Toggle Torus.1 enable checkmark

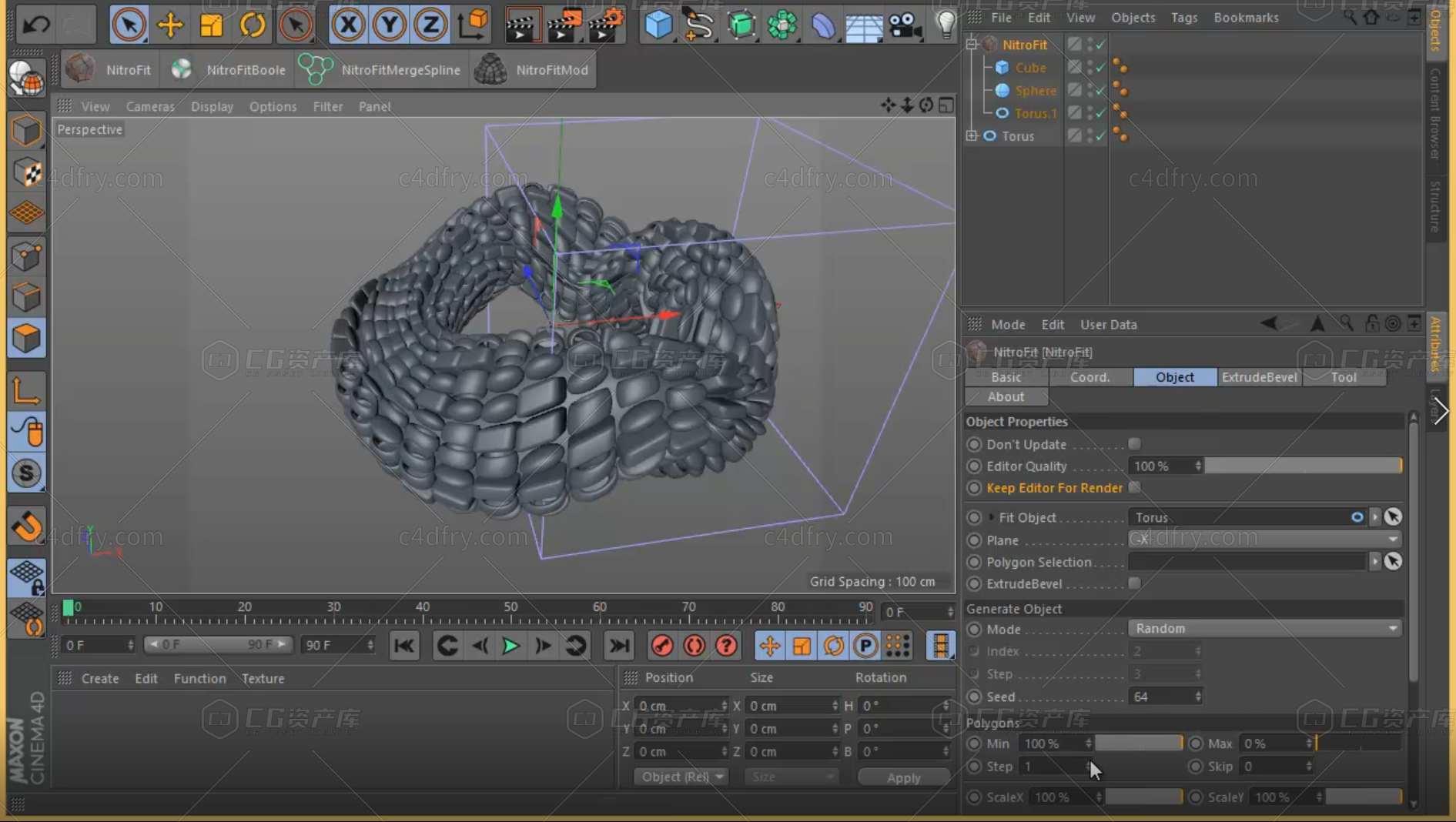tap(1101, 113)
